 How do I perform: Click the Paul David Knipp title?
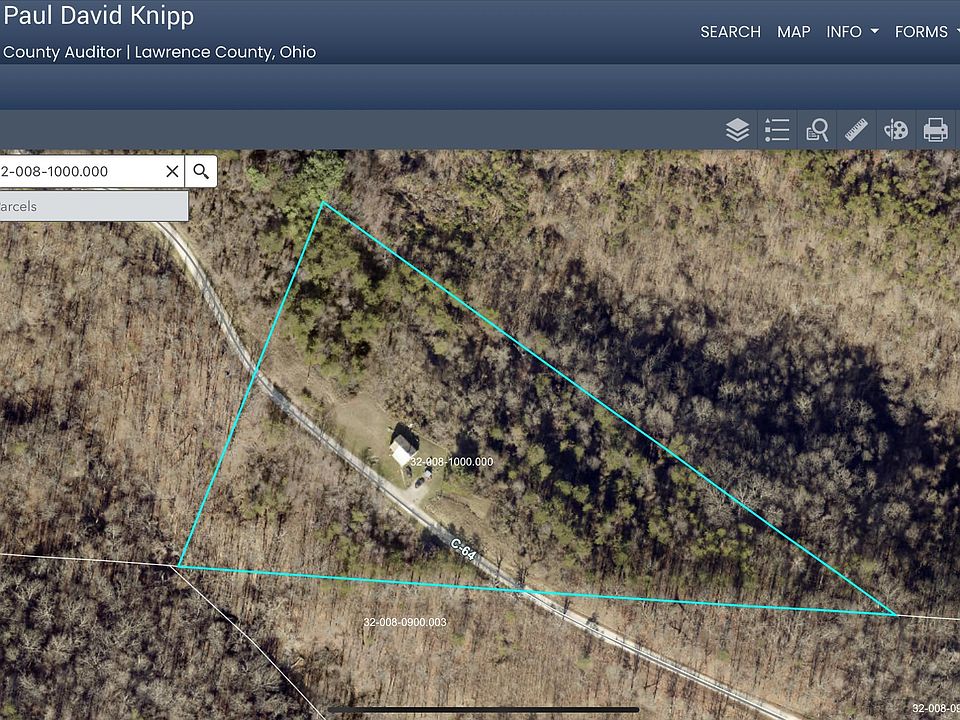pyautogui.click(x=99, y=15)
